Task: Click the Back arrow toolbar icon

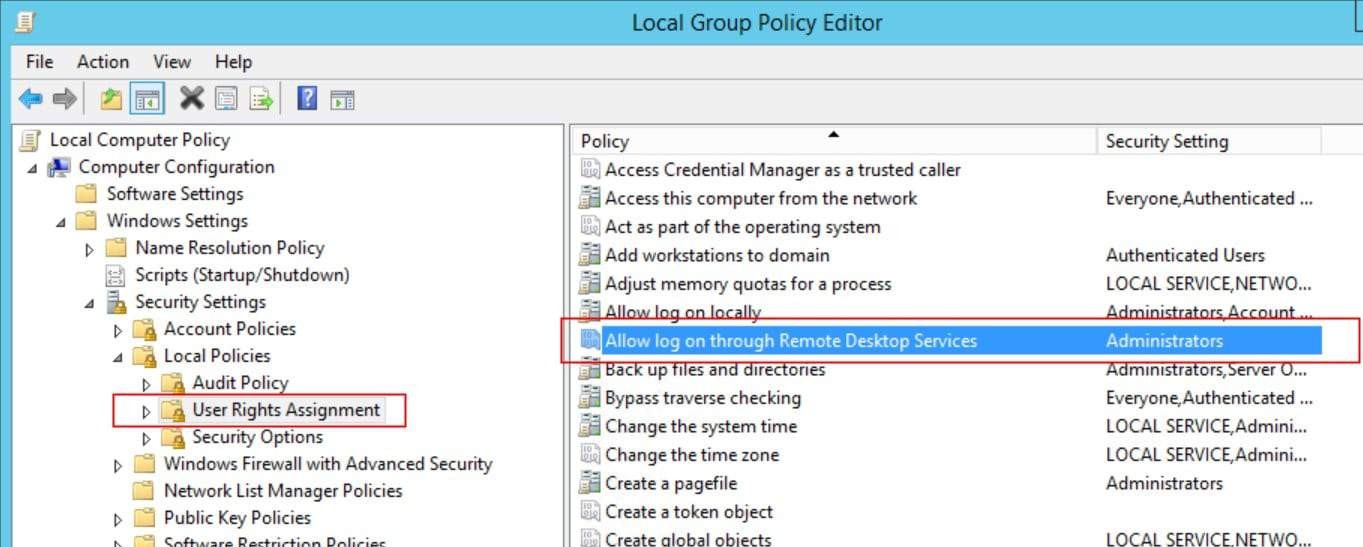Action: tap(30, 99)
